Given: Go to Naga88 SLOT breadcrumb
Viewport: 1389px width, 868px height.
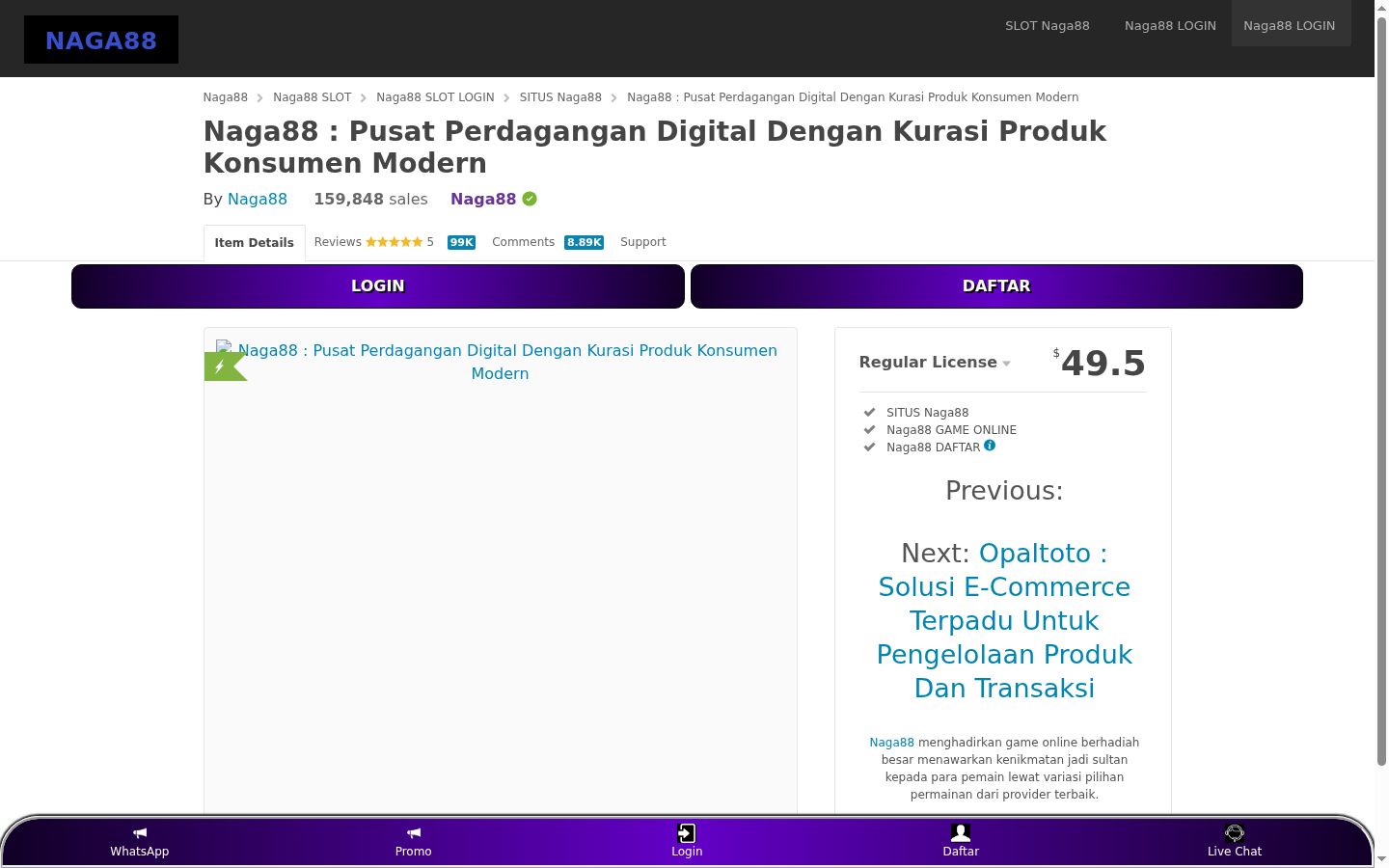Looking at the screenshot, I should (x=313, y=97).
